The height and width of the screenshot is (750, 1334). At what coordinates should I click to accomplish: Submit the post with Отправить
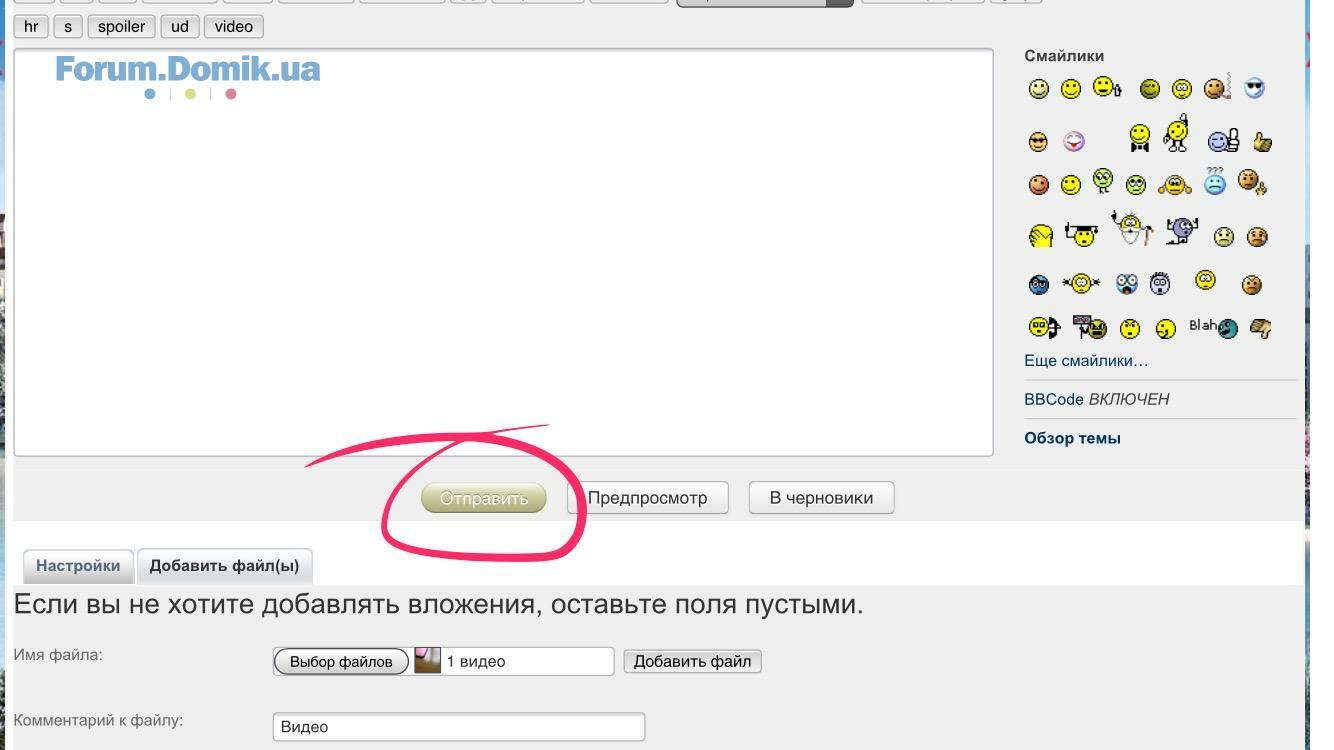click(484, 498)
